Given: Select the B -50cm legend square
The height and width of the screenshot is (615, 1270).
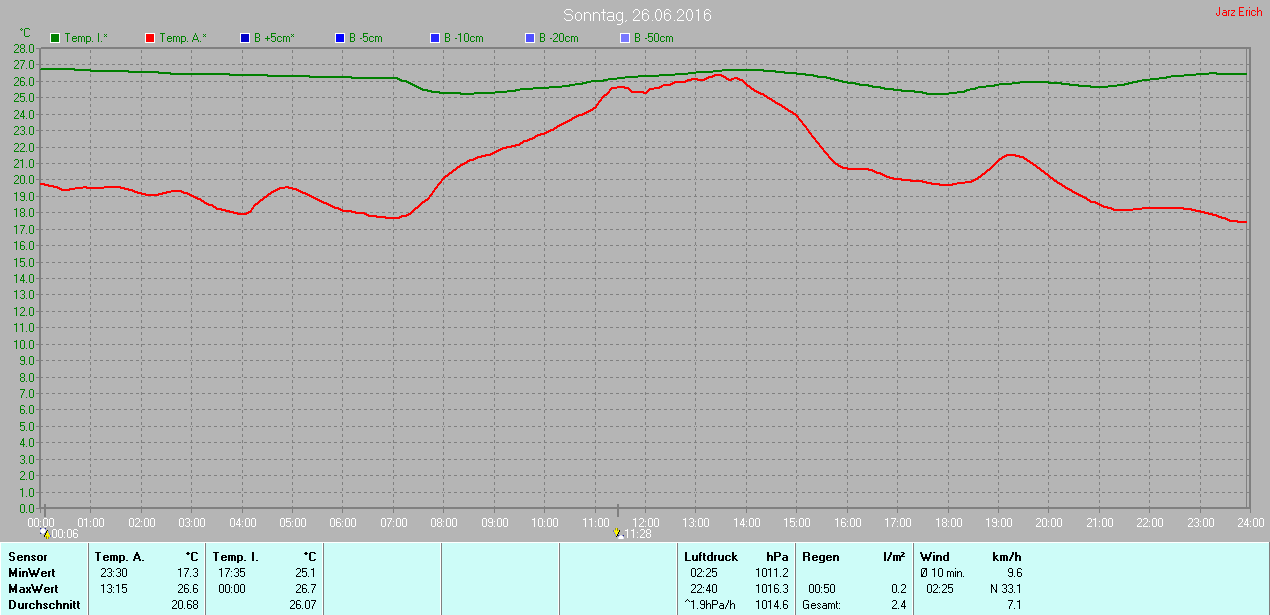Looking at the screenshot, I should point(625,38).
